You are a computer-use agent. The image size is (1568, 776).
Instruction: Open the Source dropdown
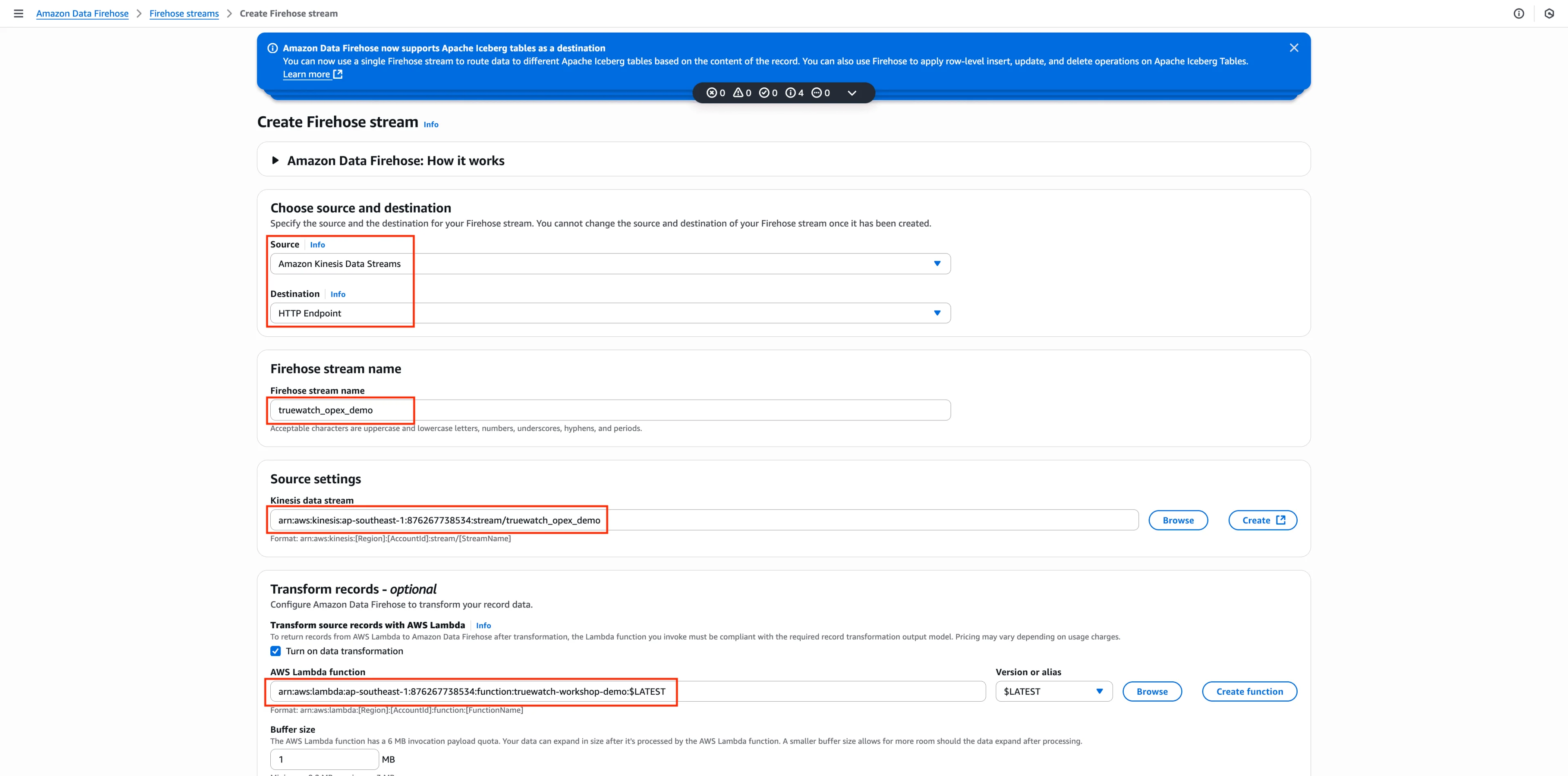[x=610, y=264]
